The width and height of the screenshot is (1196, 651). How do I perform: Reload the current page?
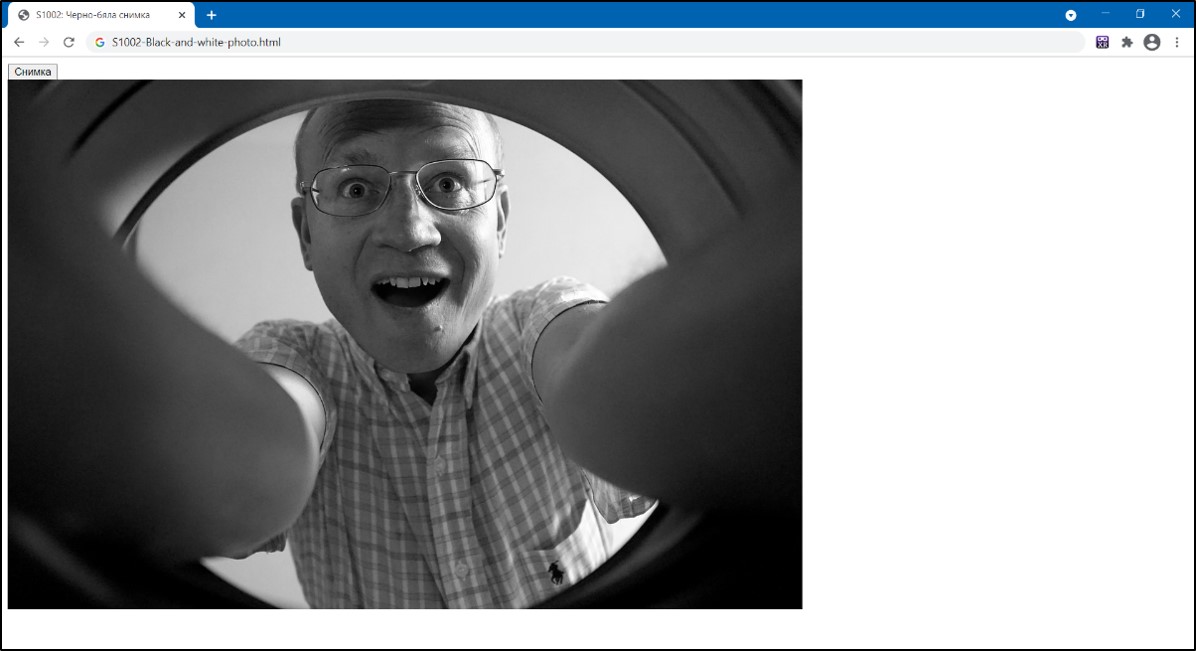click(x=69, y=42)
